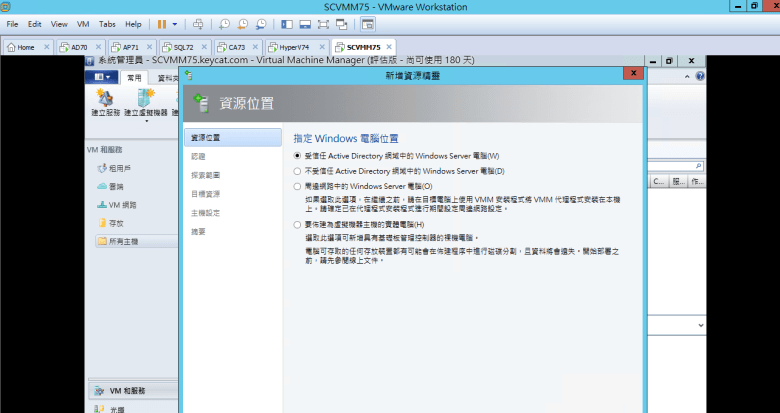This screenshot has height=413, width=780.
Task: Select perimeter network Windows Server radio option
Action: tap(296, 186)
